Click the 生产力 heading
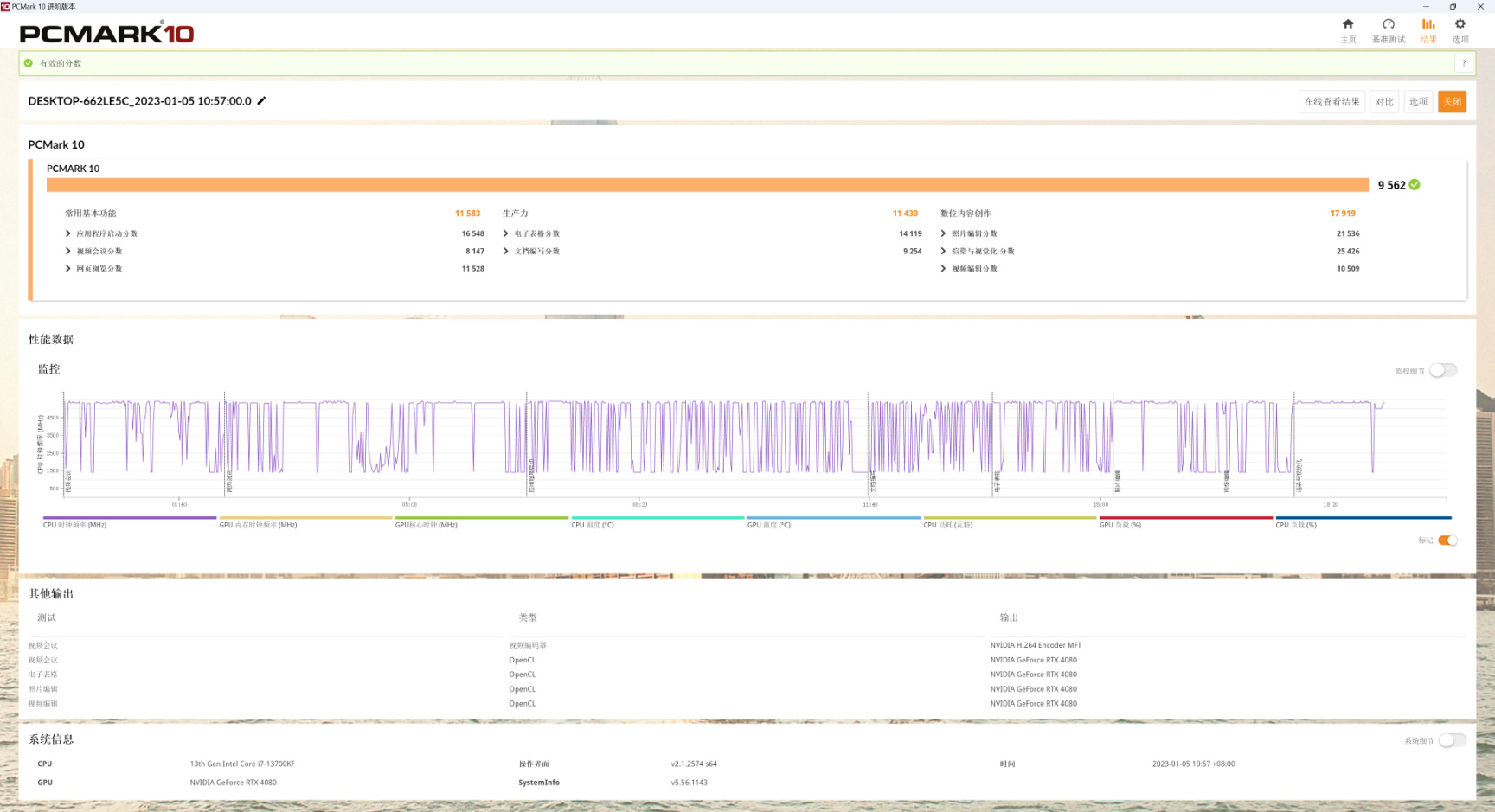This screenshot has height=812, width=1495. tap(515, 214)
